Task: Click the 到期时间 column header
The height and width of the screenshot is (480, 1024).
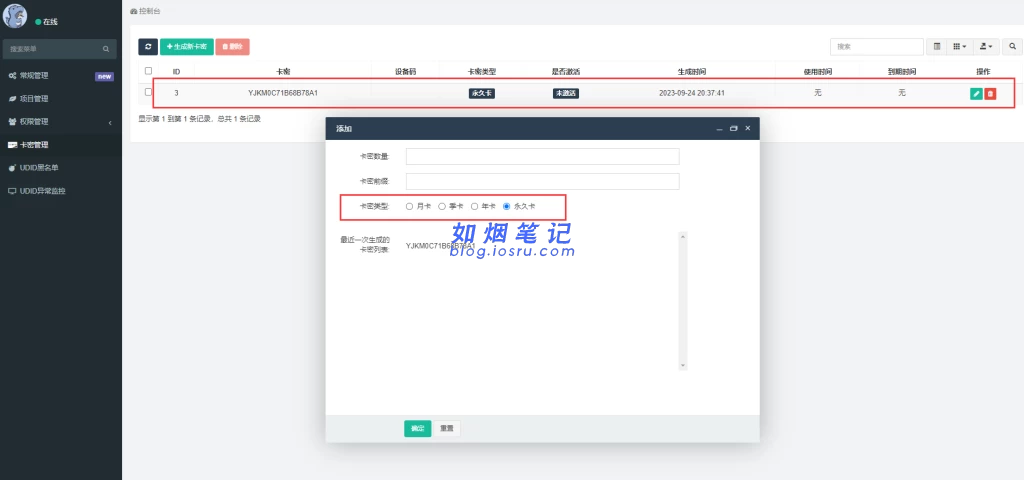Action: pos(902,71)
